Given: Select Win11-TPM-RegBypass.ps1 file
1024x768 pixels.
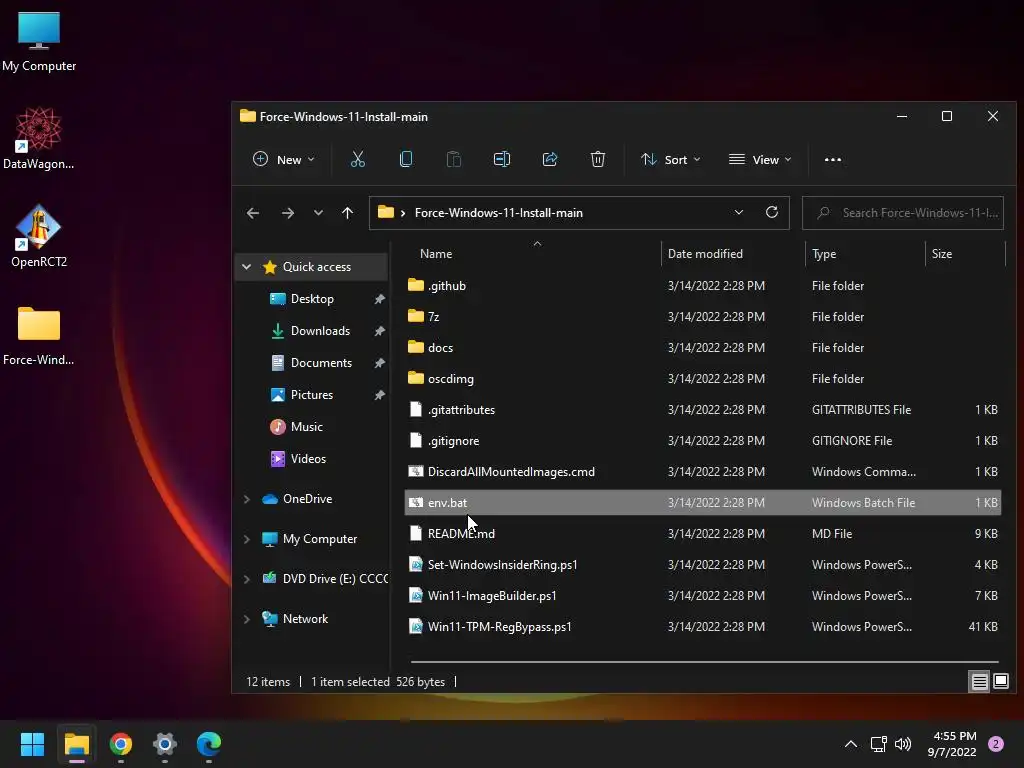Looking at the screenshot, I should (703, 626).
